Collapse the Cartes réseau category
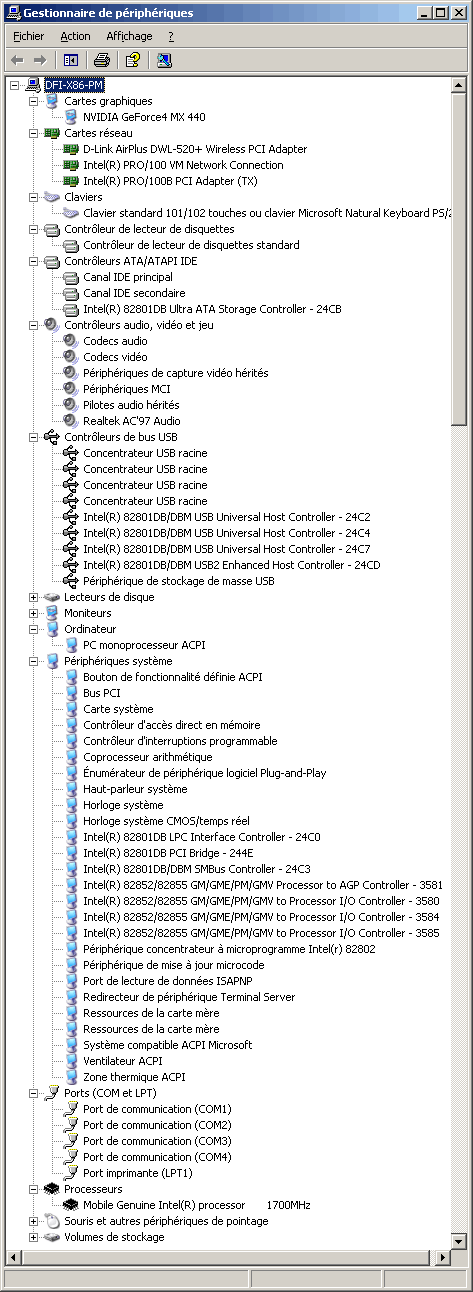The image size is (473, 1292). 34,133
